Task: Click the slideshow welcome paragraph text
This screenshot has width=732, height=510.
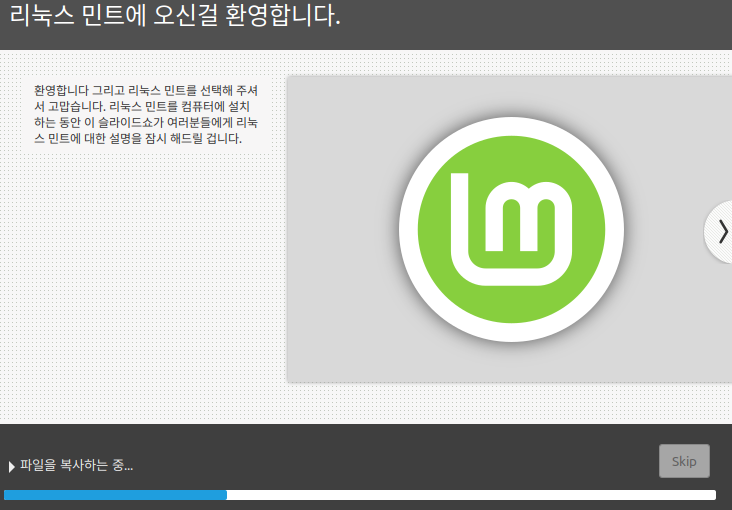Action: pyautogui.click(x=146, y=114)
